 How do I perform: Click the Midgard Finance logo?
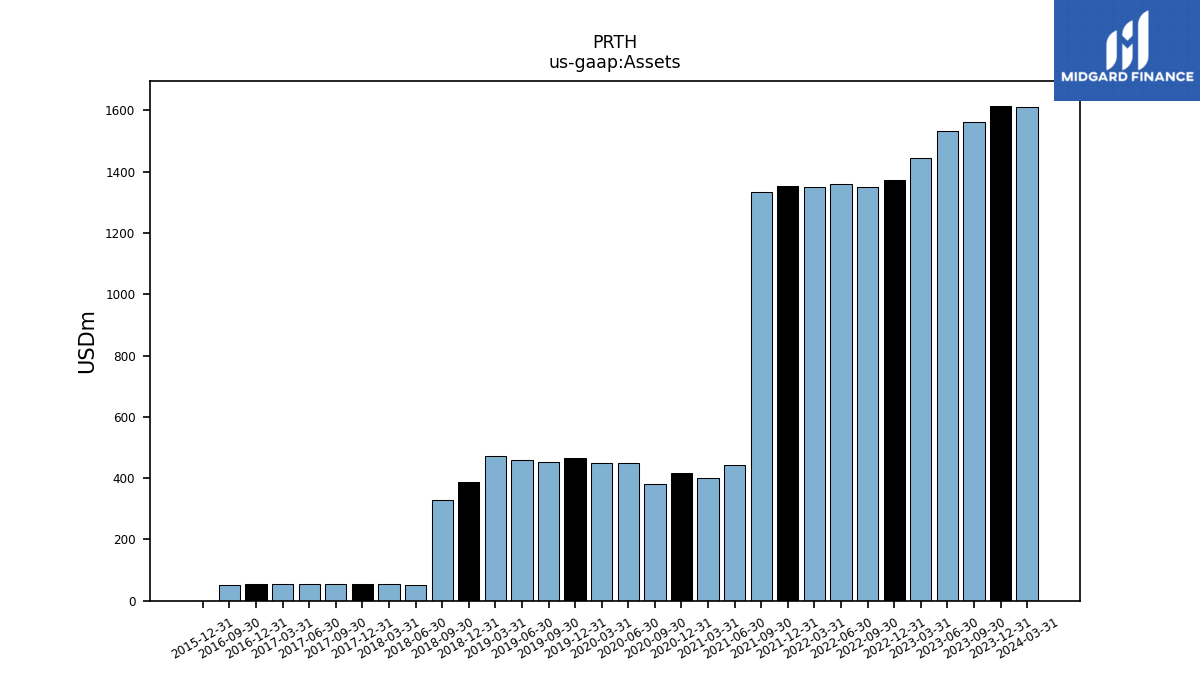(x=1127, y=50)
